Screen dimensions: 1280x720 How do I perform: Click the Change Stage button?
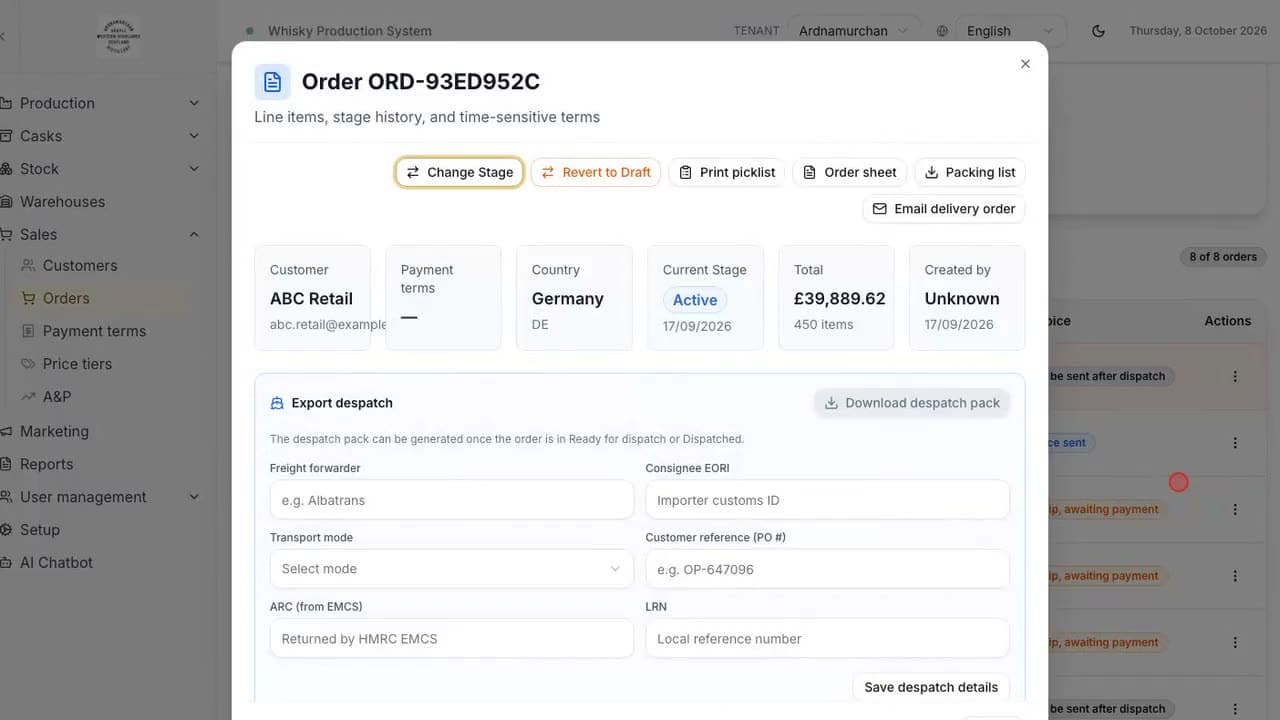459,172
